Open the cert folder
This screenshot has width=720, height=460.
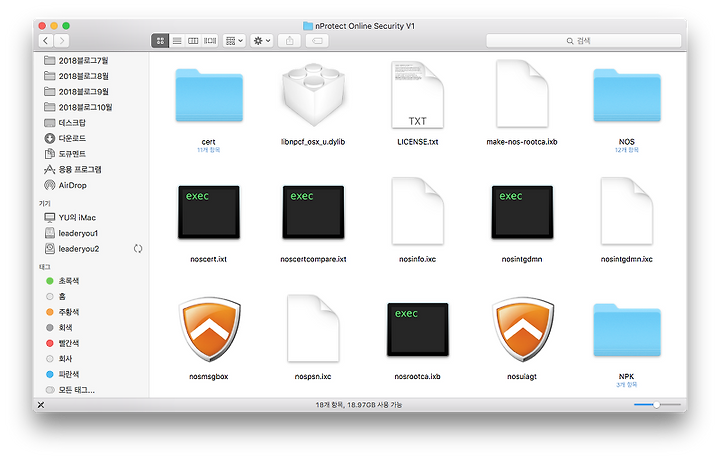click(x=209, y=95)
